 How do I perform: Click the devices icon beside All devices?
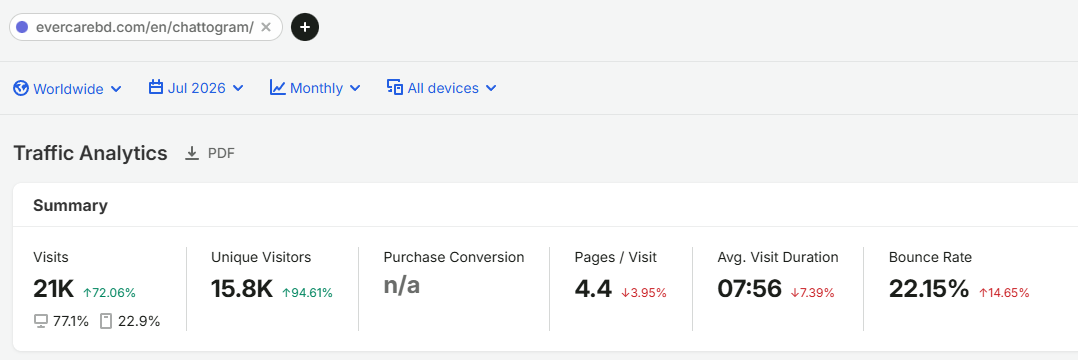coord(395,87)
